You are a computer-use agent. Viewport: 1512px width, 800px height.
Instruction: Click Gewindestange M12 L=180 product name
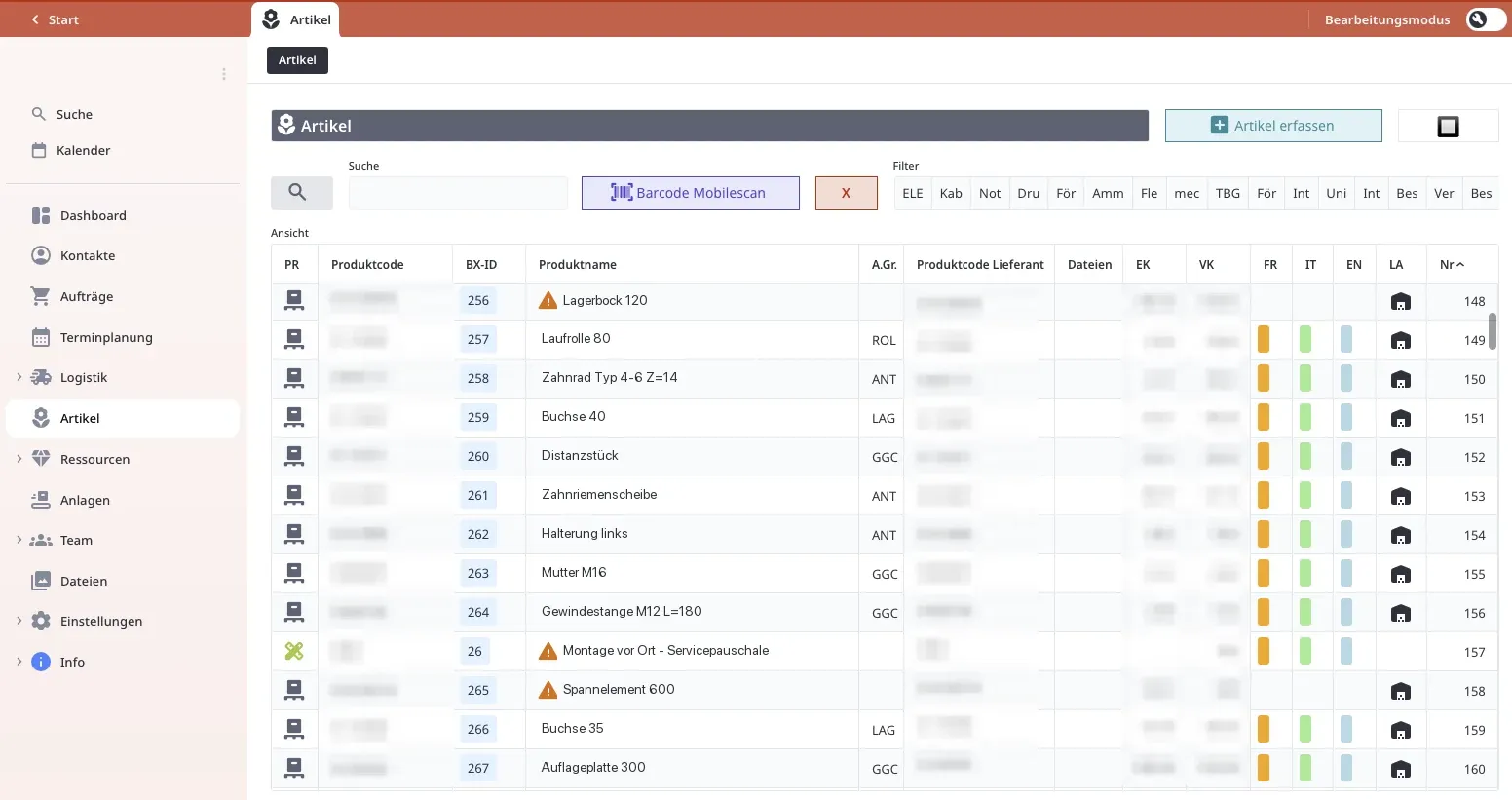[622, 611]
